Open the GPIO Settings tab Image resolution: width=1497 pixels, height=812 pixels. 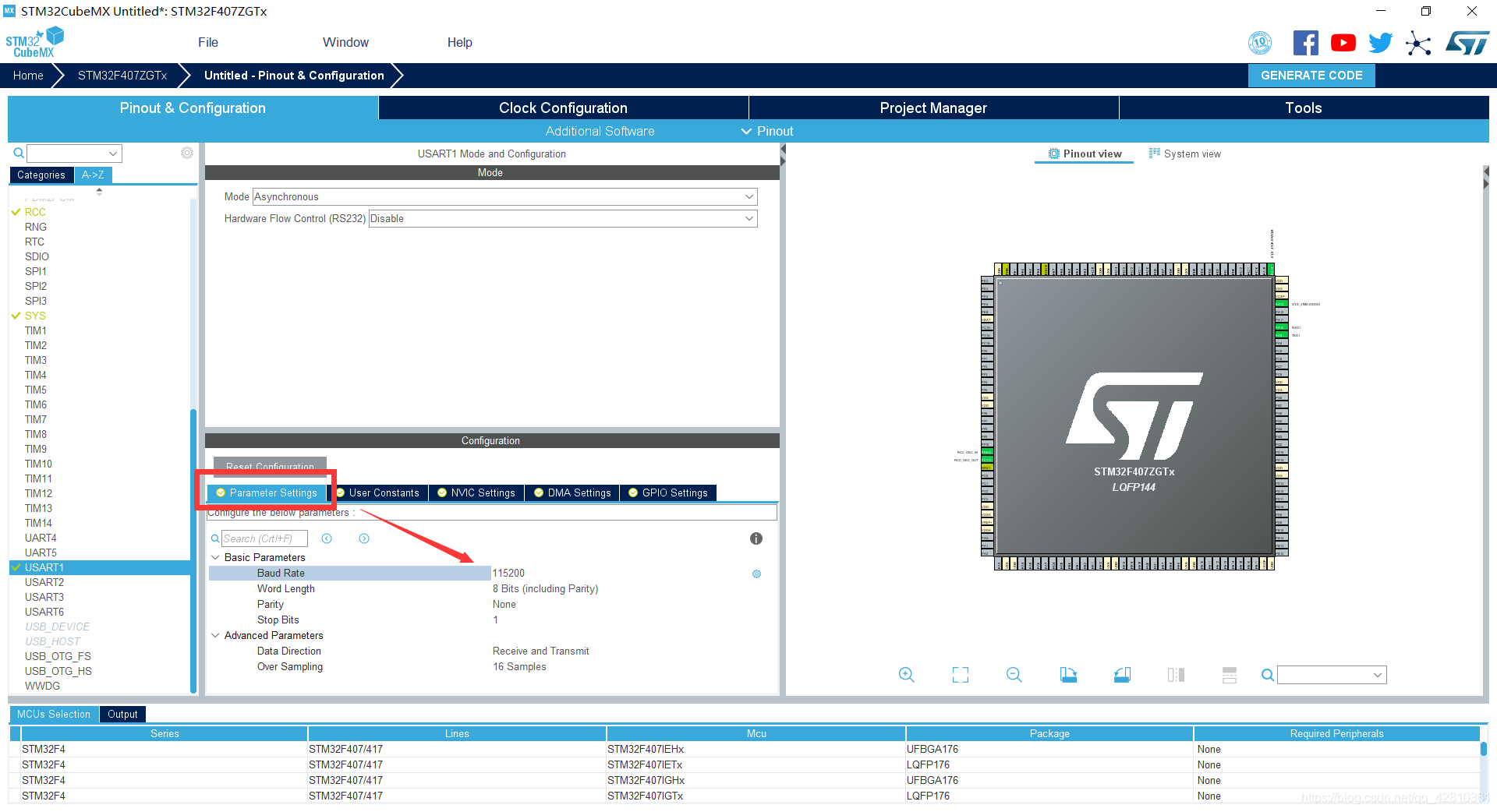668,492
